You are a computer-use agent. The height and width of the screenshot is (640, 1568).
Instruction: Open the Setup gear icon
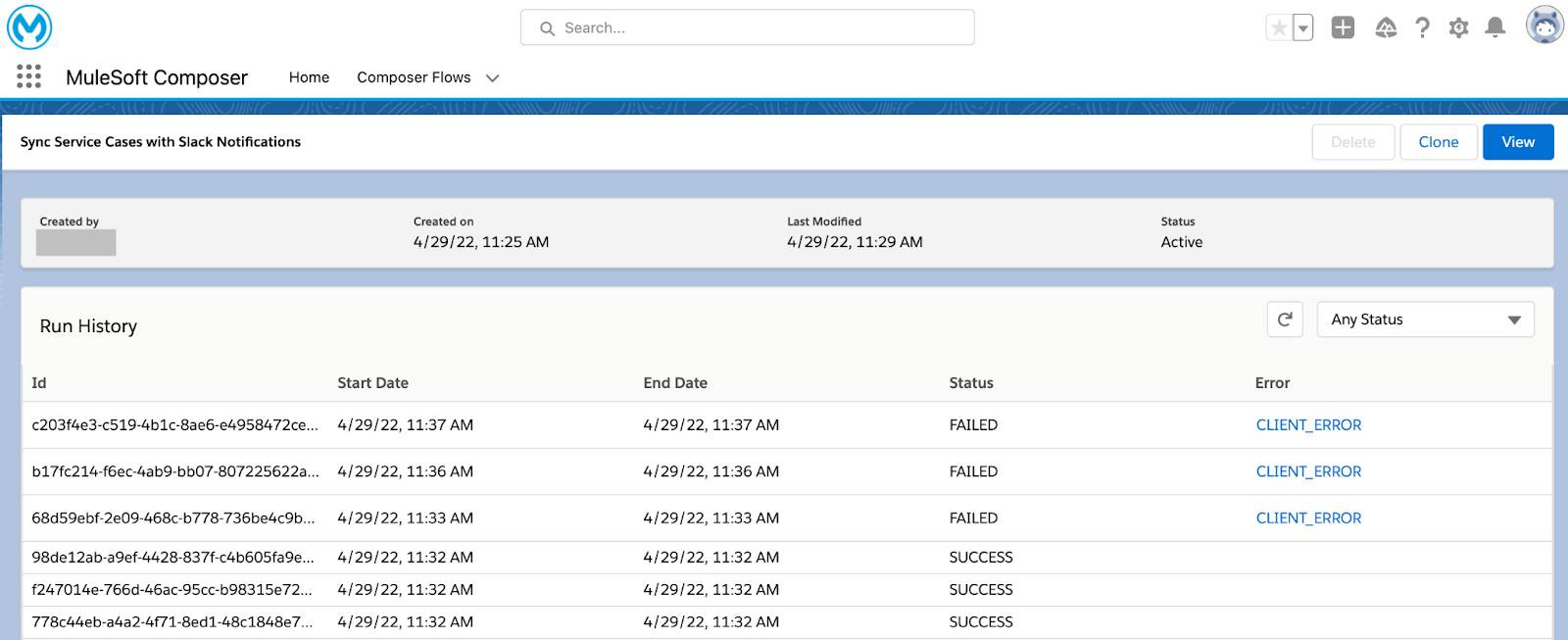[x=1458, y=27]
